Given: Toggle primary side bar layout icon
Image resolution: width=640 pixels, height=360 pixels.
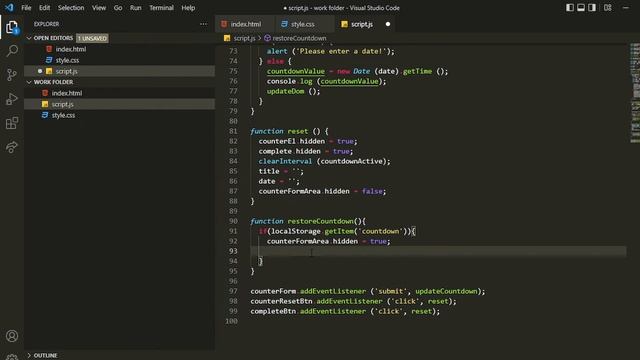Looking at the screenshot, I should pyautogui.click(x=570, y=8).
